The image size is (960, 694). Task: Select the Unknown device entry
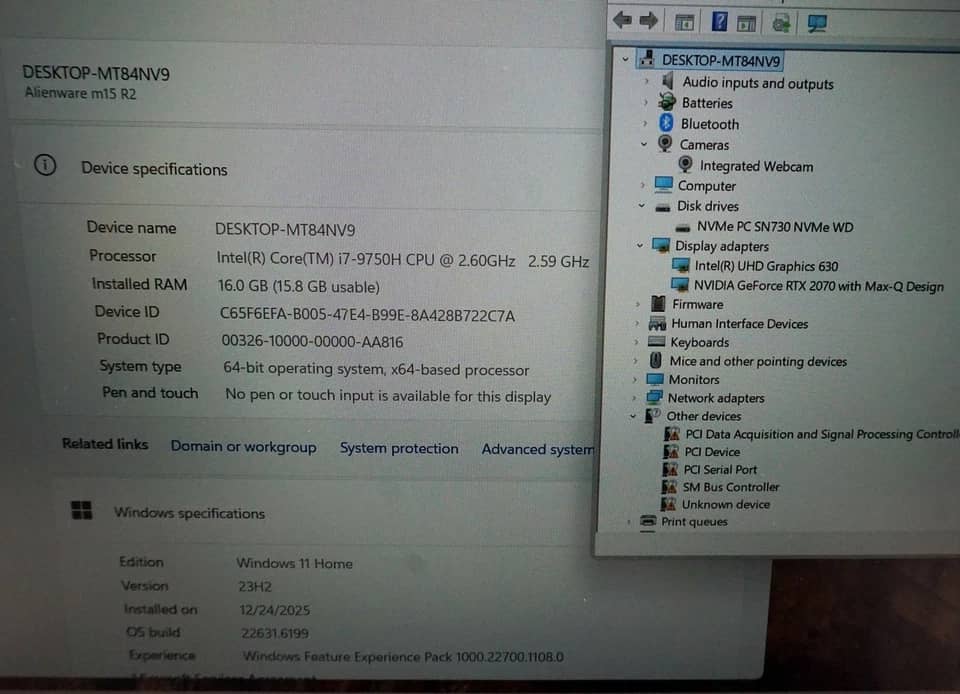(x=726, y=504)
